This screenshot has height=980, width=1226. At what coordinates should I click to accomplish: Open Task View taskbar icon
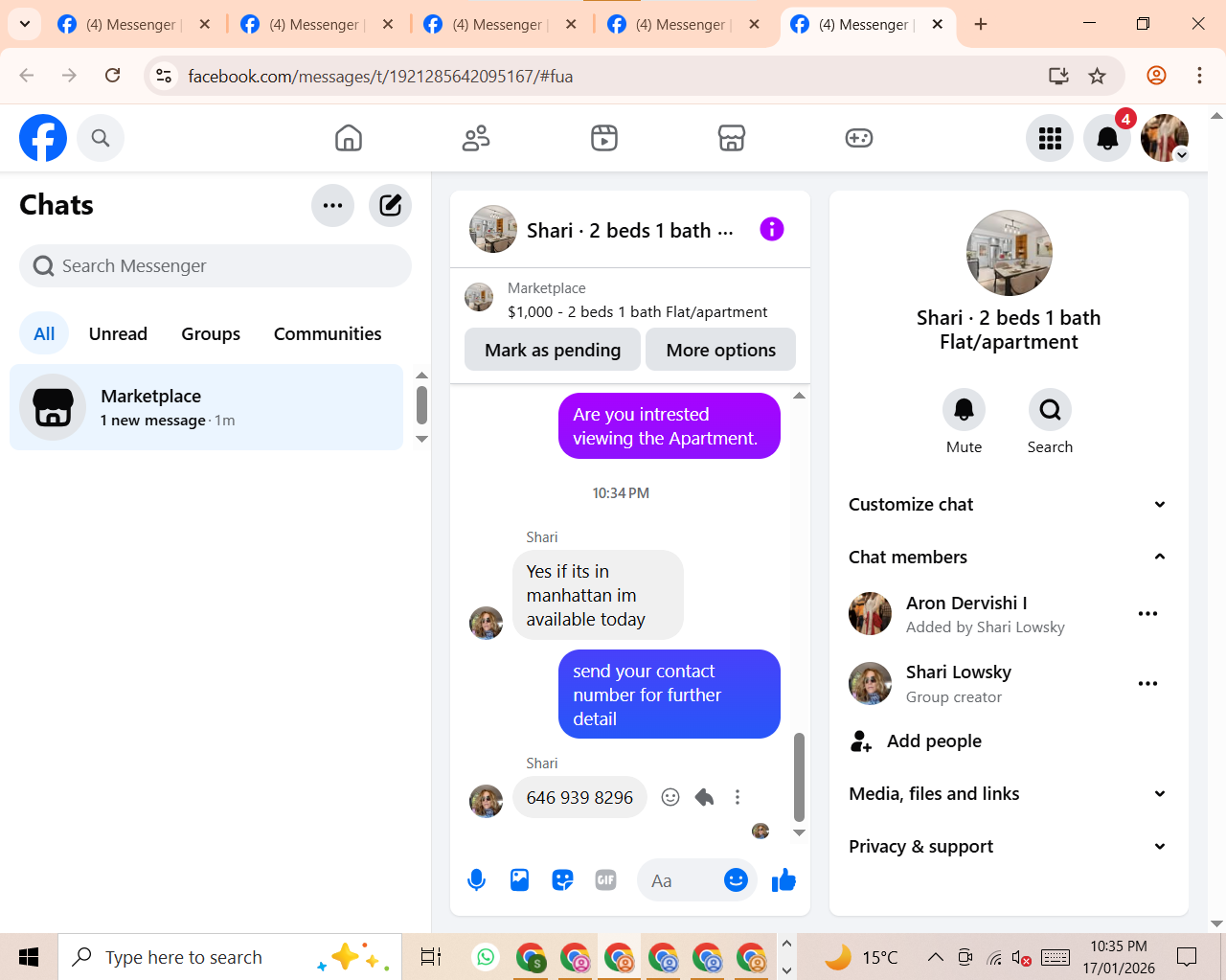click(x=431, y=957)
